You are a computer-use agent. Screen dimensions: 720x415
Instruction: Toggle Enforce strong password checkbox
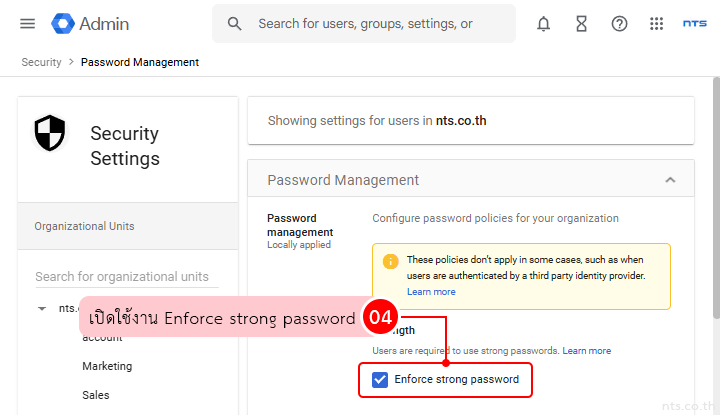click(380, 380)
